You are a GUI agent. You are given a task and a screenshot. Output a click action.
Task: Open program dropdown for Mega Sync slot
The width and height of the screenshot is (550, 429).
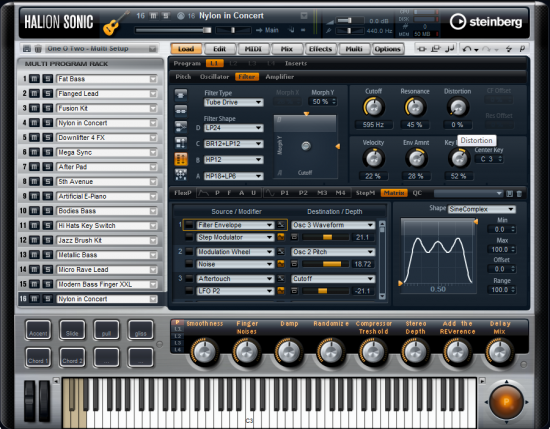pos(153,152)
